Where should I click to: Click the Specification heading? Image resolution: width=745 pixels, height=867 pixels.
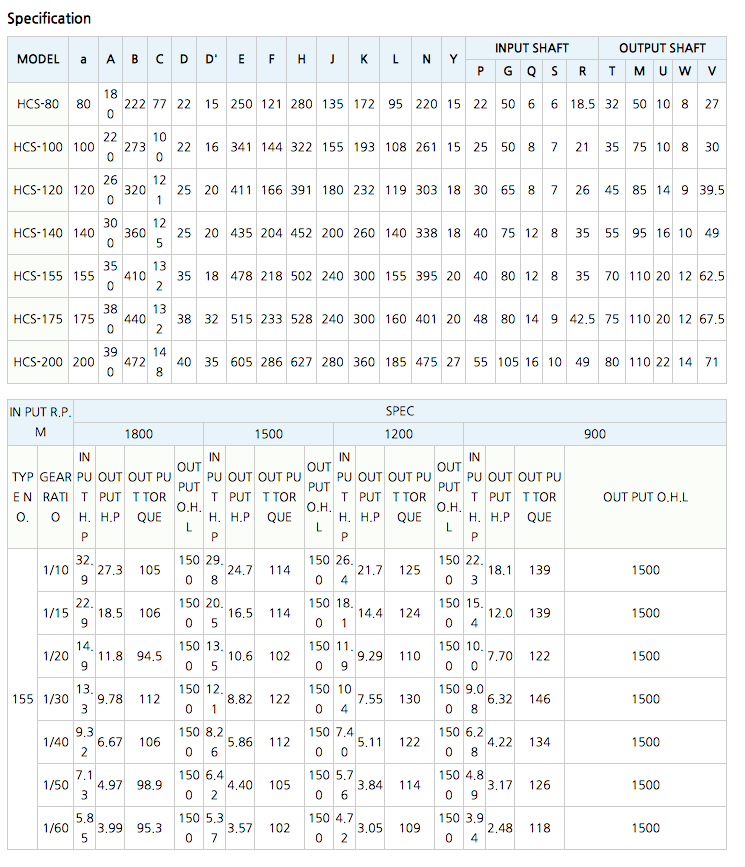point(49,18)
